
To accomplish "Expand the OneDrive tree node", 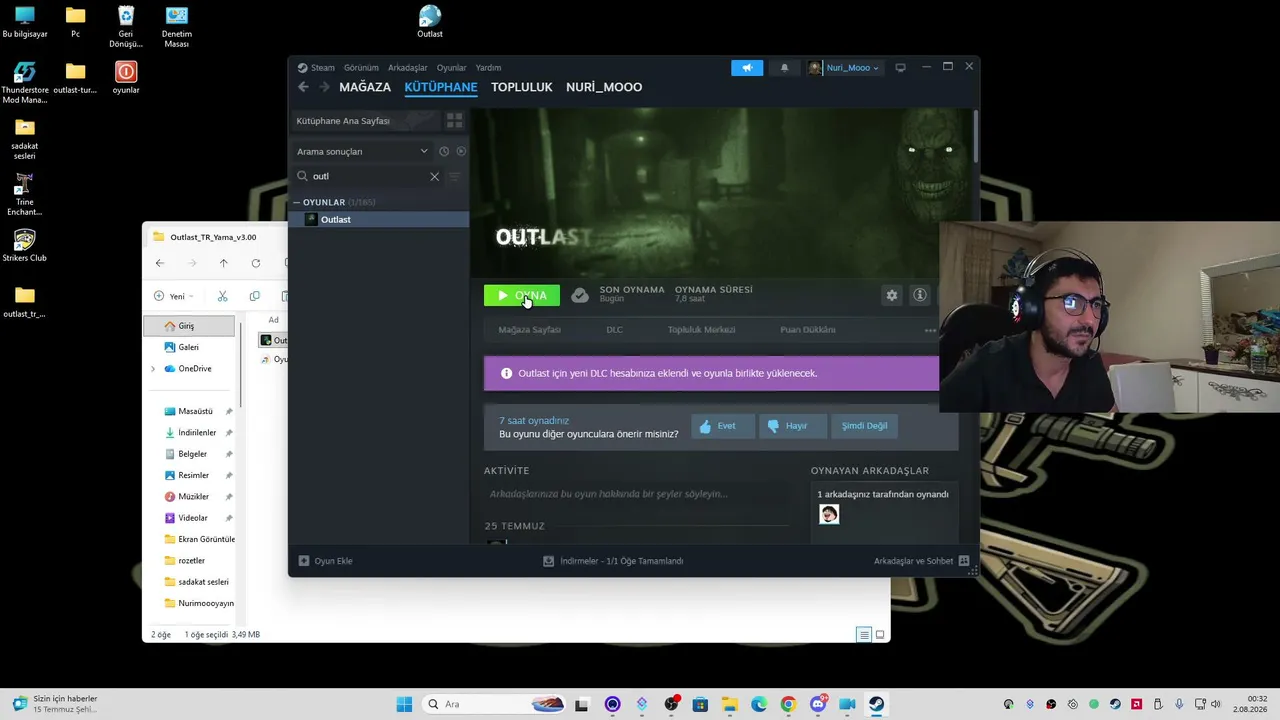I will (153, 369).
